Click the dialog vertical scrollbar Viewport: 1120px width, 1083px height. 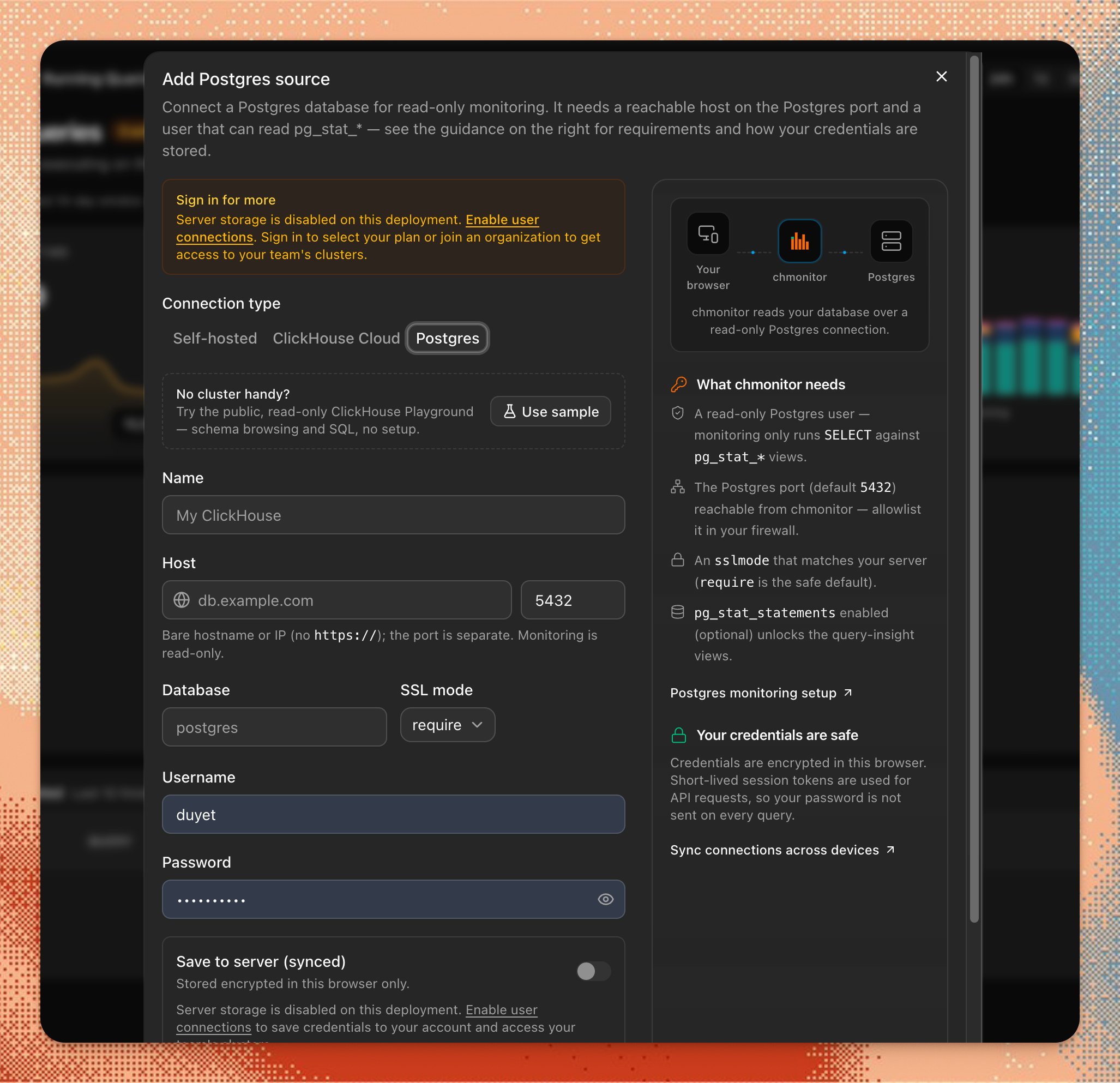pyautogui.click(x=974, y=489)
